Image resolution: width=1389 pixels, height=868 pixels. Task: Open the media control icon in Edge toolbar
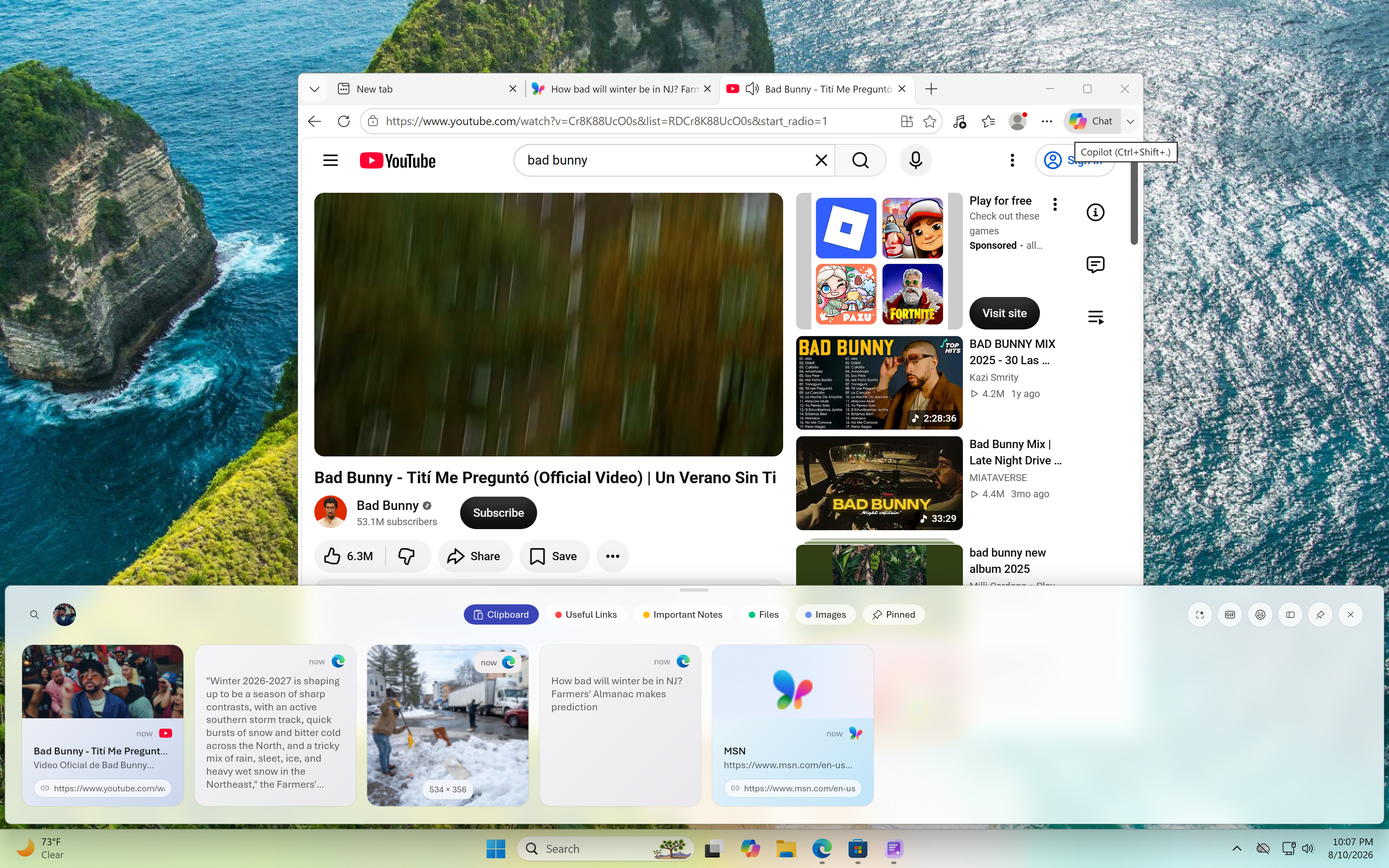(959, 121)
